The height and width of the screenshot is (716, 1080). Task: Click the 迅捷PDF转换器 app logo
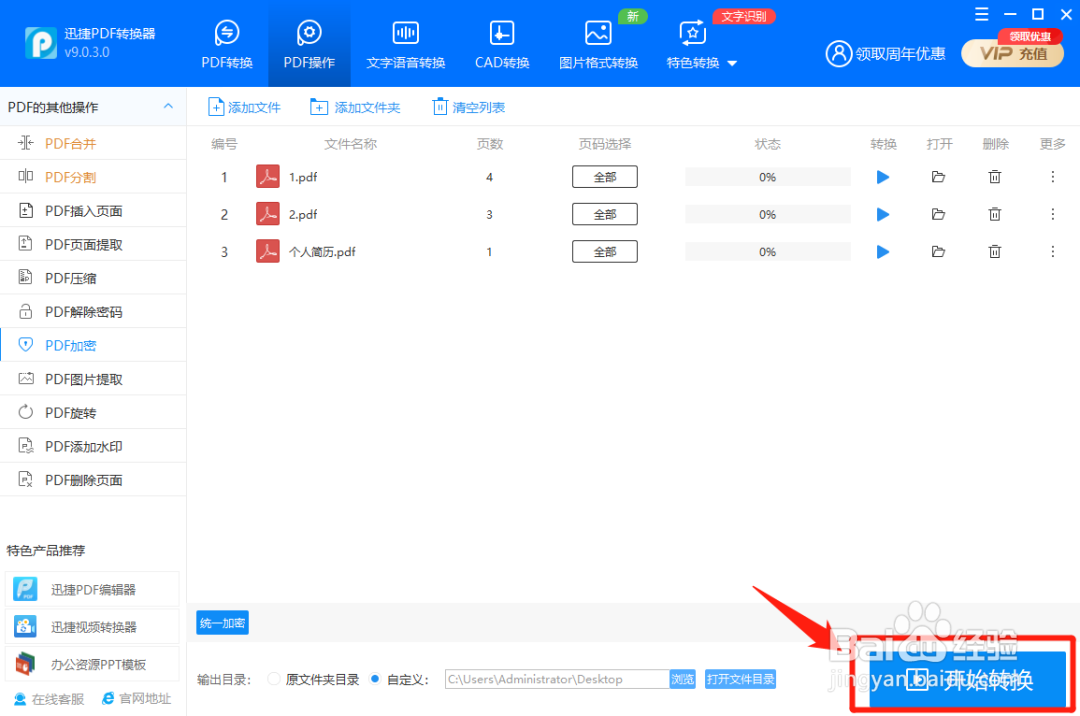[x=41, y=43]
